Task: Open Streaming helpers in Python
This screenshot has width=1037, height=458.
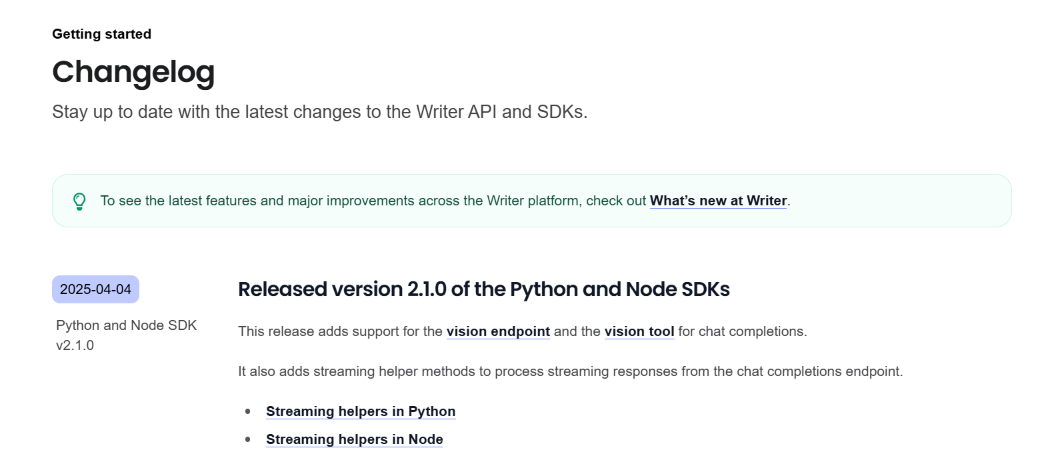Action: [360, 411]
